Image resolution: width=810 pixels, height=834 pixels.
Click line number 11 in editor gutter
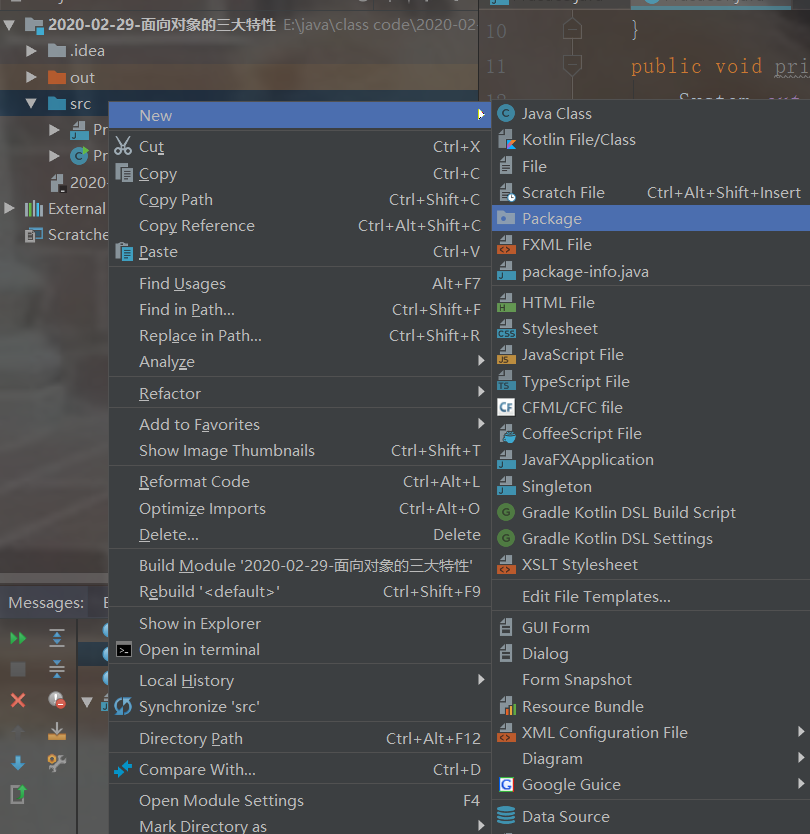click(x=496, y=66)
